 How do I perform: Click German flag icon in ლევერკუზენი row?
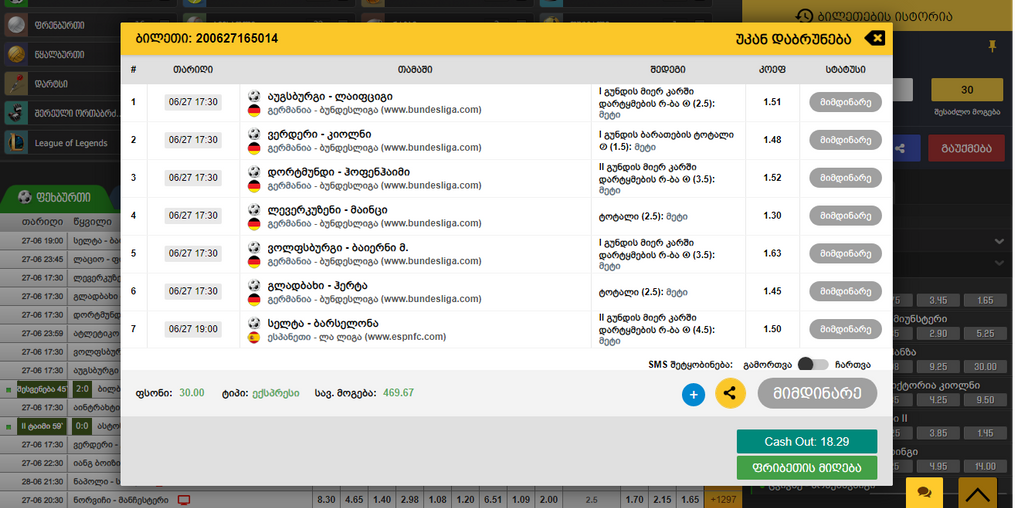[x=254, y=224]
